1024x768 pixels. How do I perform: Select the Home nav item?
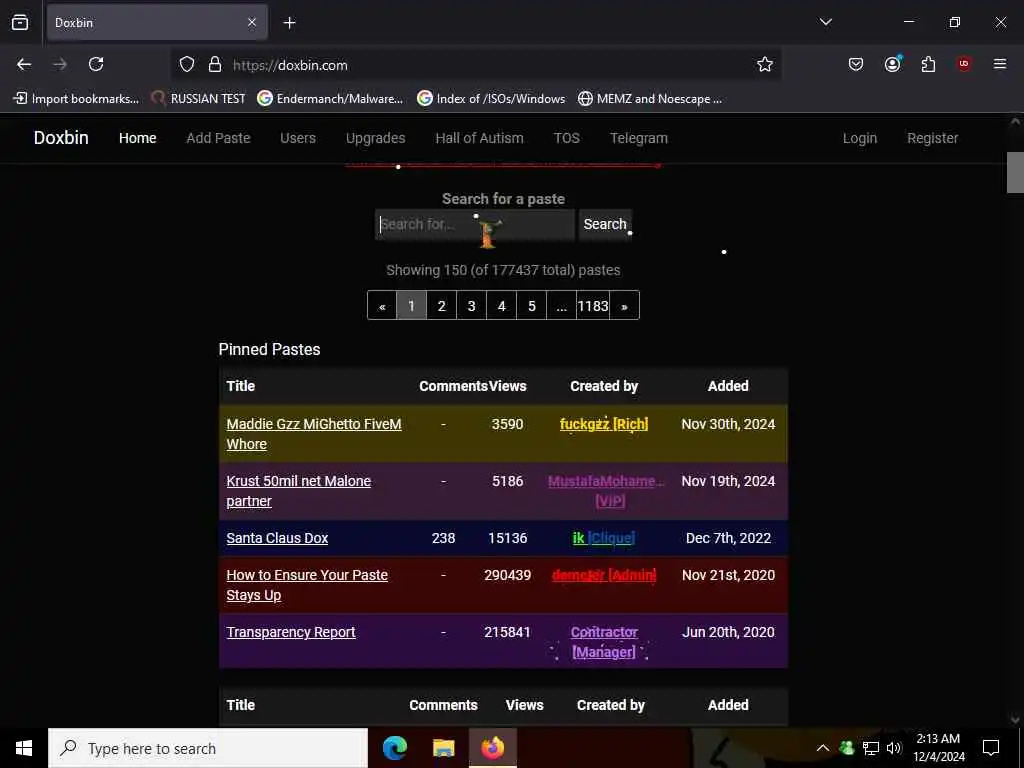(x=138, y=138)
